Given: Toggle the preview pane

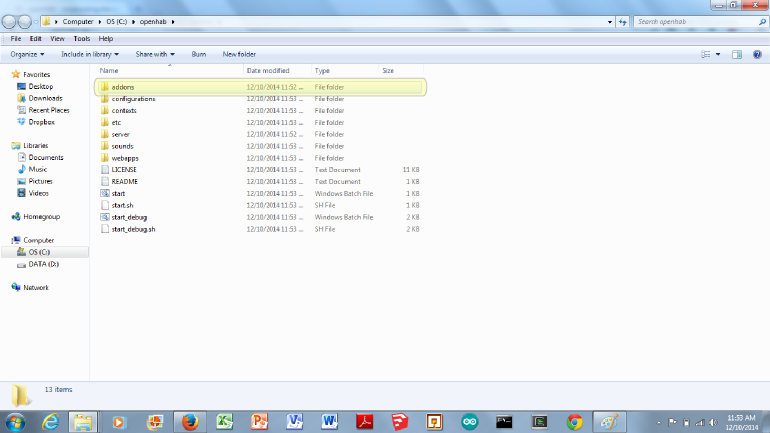Looking at the screenshot, I should point(737,54).
